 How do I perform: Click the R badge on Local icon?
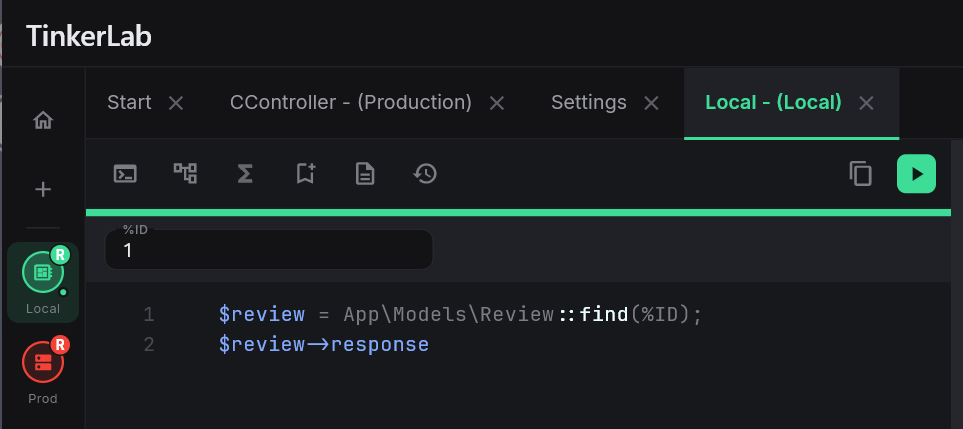pos(60,255)
